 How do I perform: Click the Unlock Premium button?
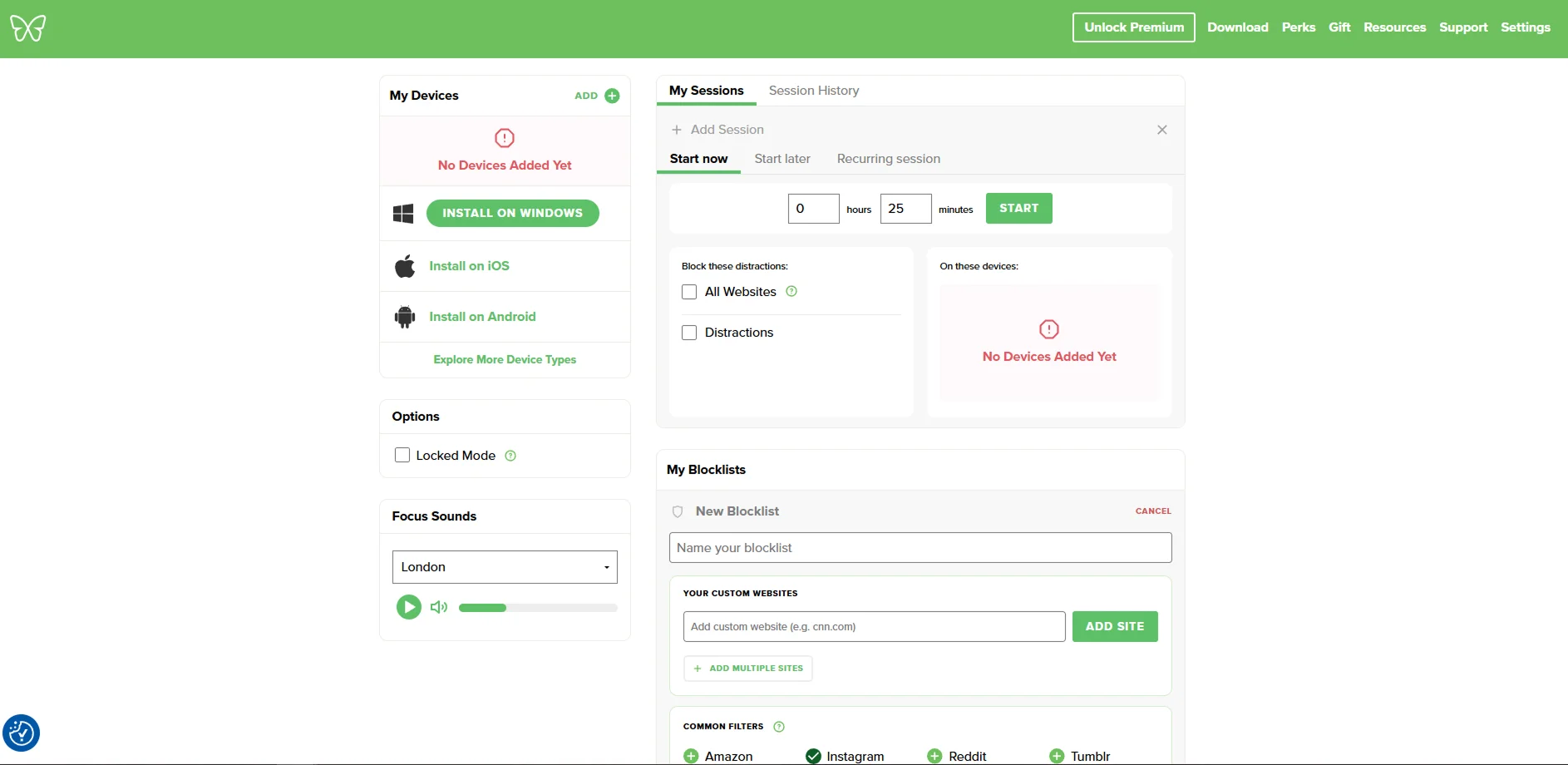(x=1133, y=27)
